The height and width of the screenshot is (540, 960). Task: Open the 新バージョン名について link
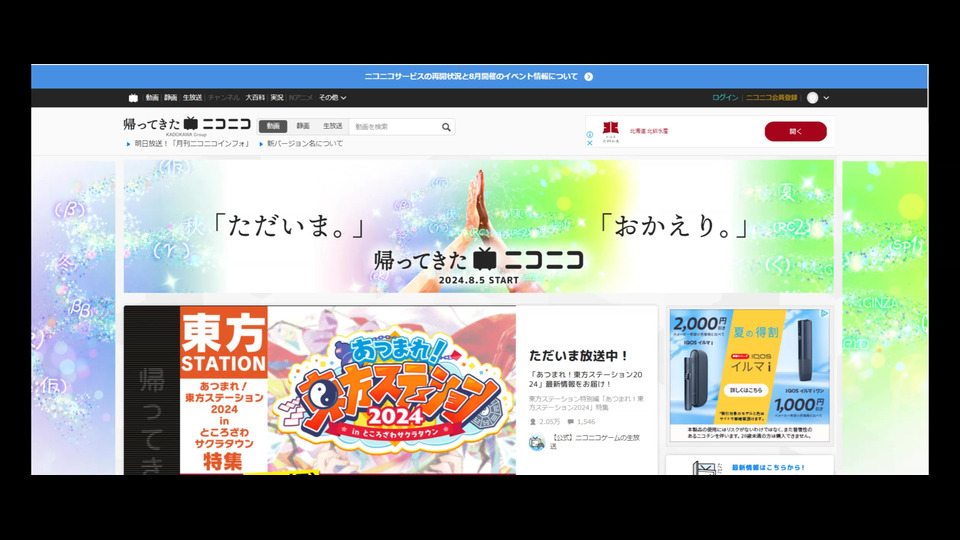click(304, 144)
